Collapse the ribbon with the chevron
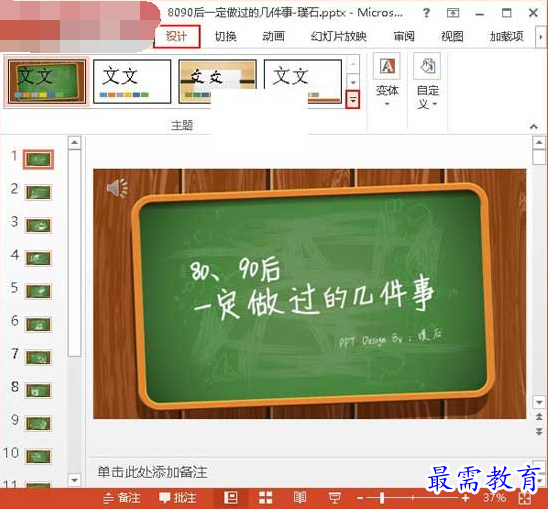 tap(534, 126)
